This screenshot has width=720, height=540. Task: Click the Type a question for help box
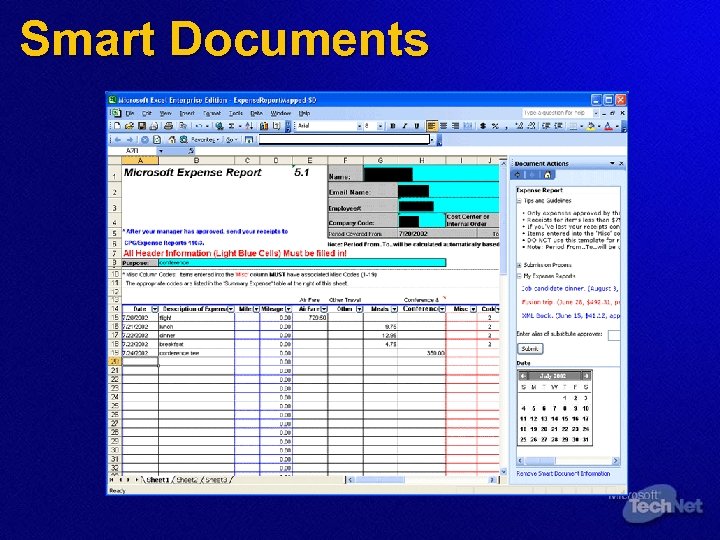557,113
